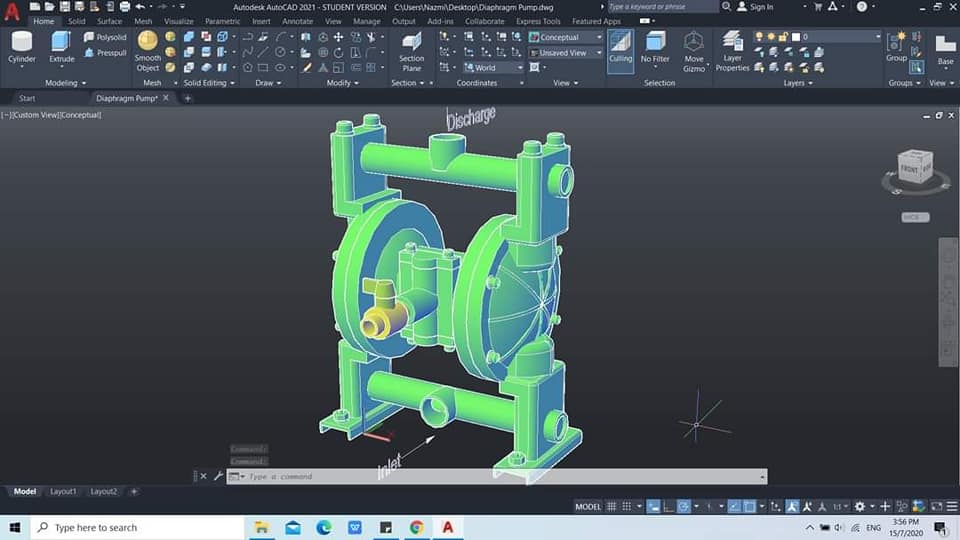The width and height of the screenshot is (960, 540).
Task: Select the Cylinder tool
Action: coord(21,48)
